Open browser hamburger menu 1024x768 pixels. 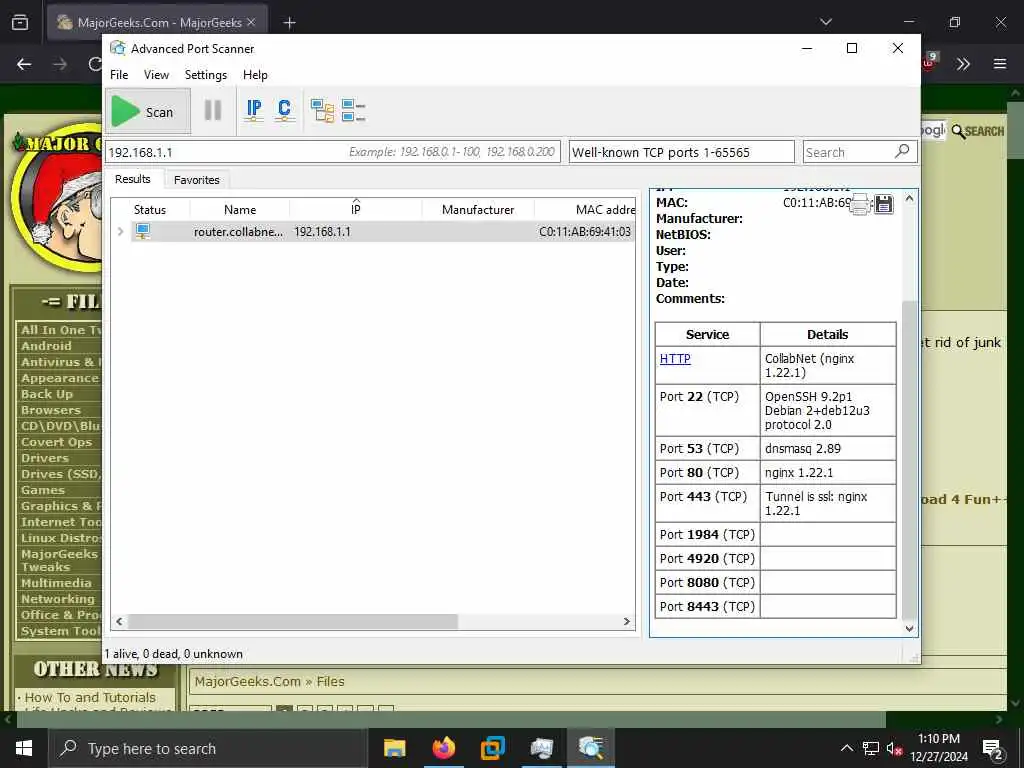tap(1000, 64)
